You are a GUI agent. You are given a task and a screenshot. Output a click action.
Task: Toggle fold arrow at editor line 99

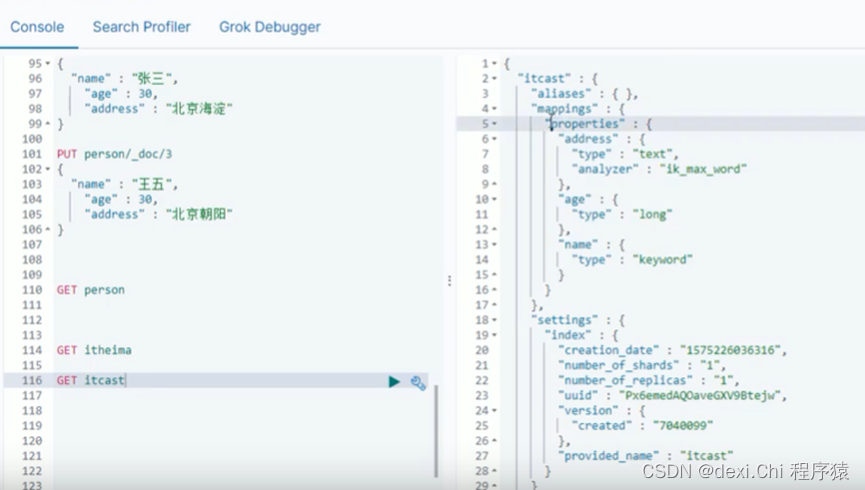point(48,124)
